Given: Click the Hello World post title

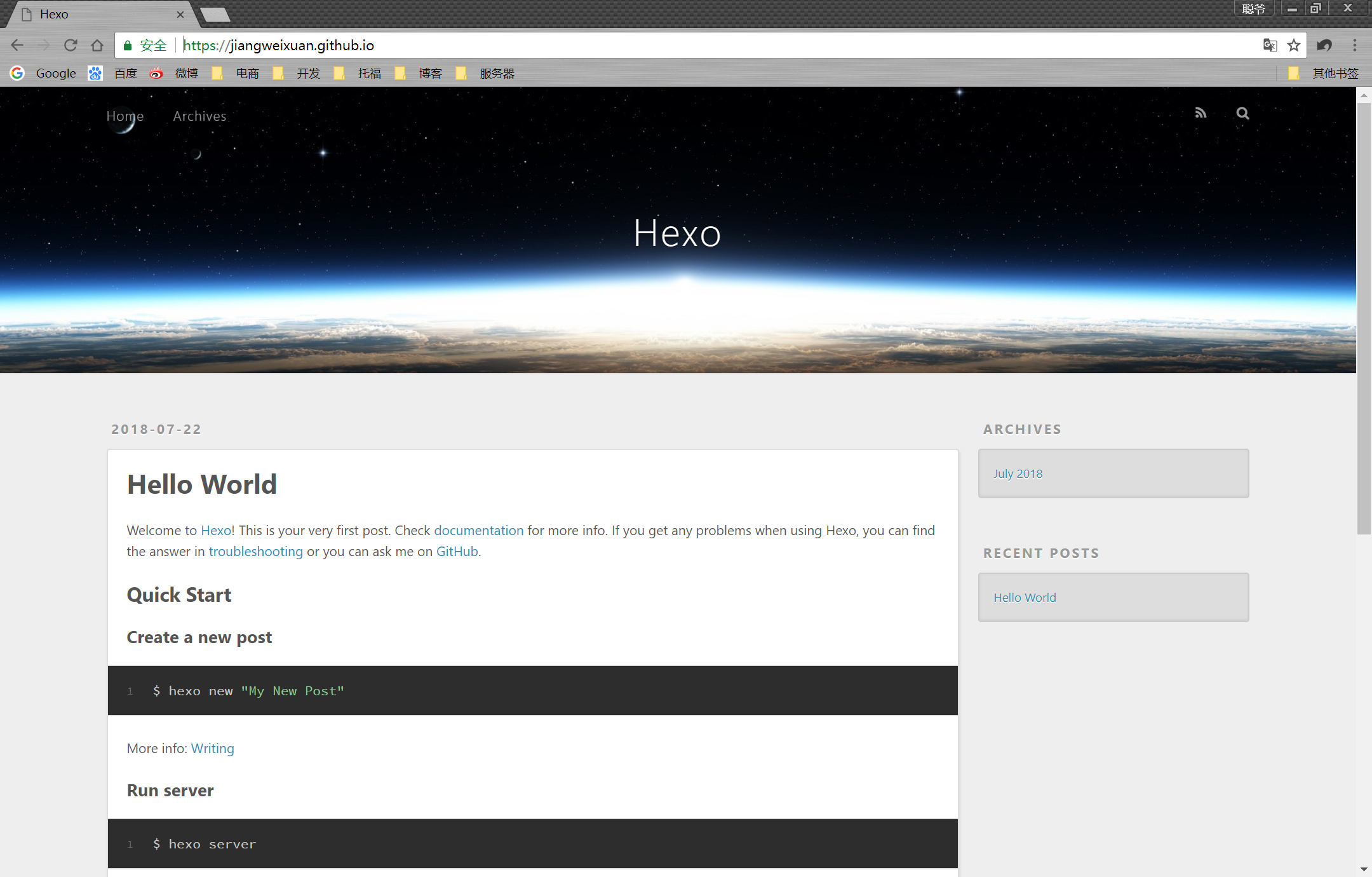Looking at the screenshot, I should [202, 484].
